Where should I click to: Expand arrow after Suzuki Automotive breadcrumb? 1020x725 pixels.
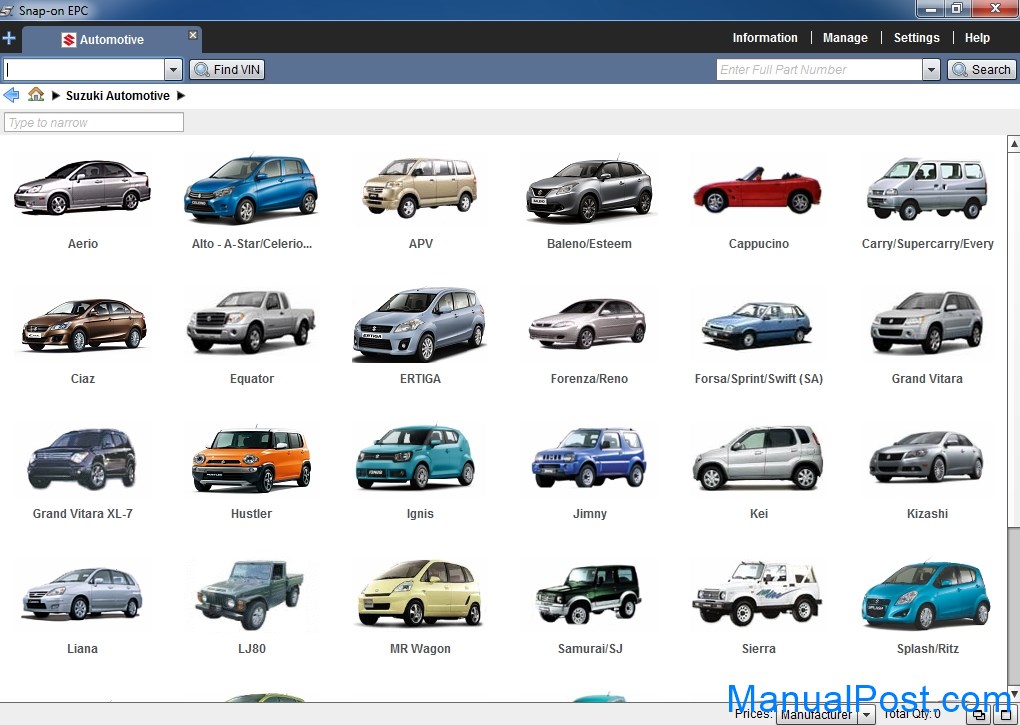[181, 96]
